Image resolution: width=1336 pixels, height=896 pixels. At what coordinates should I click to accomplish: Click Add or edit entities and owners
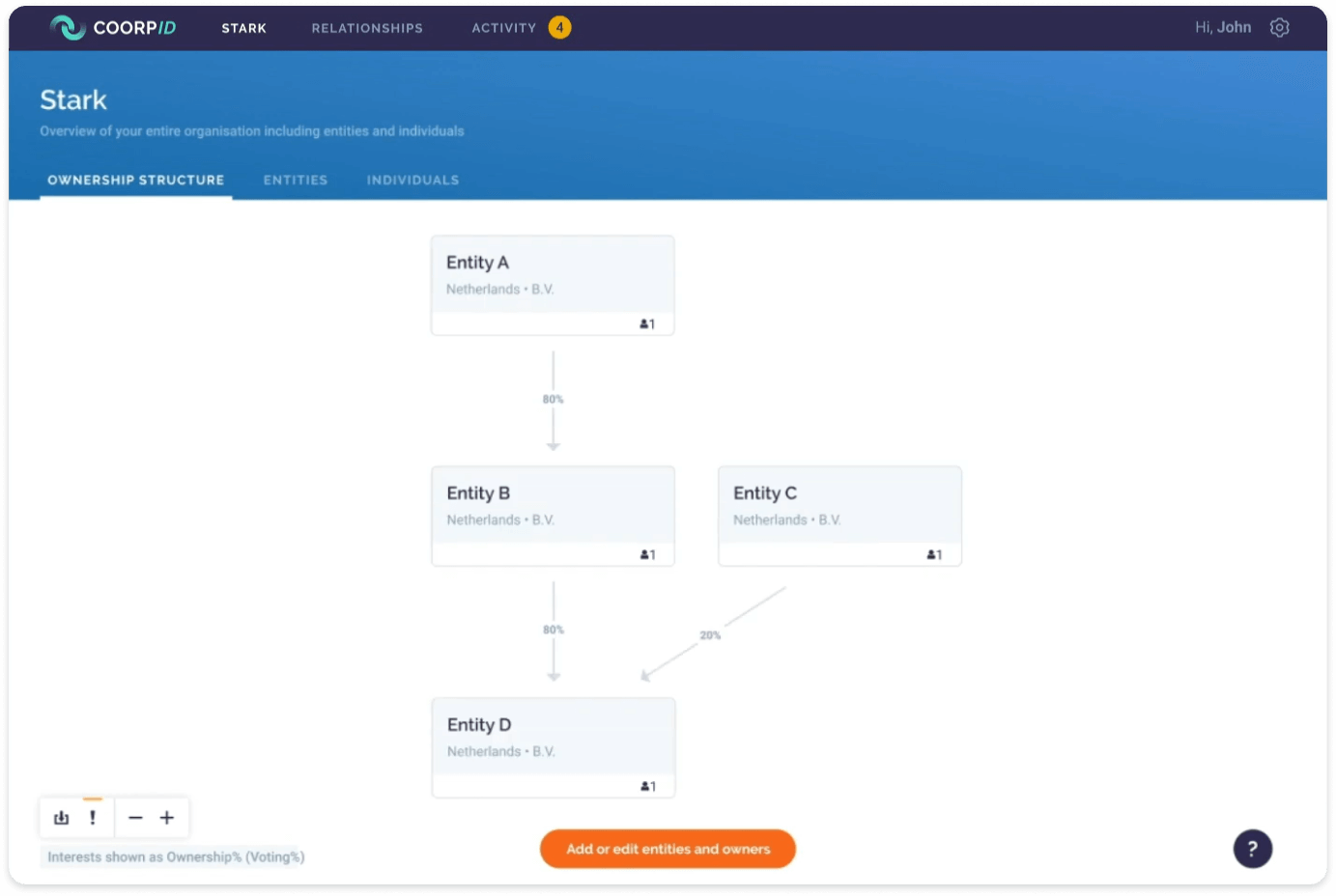point(667,849)
